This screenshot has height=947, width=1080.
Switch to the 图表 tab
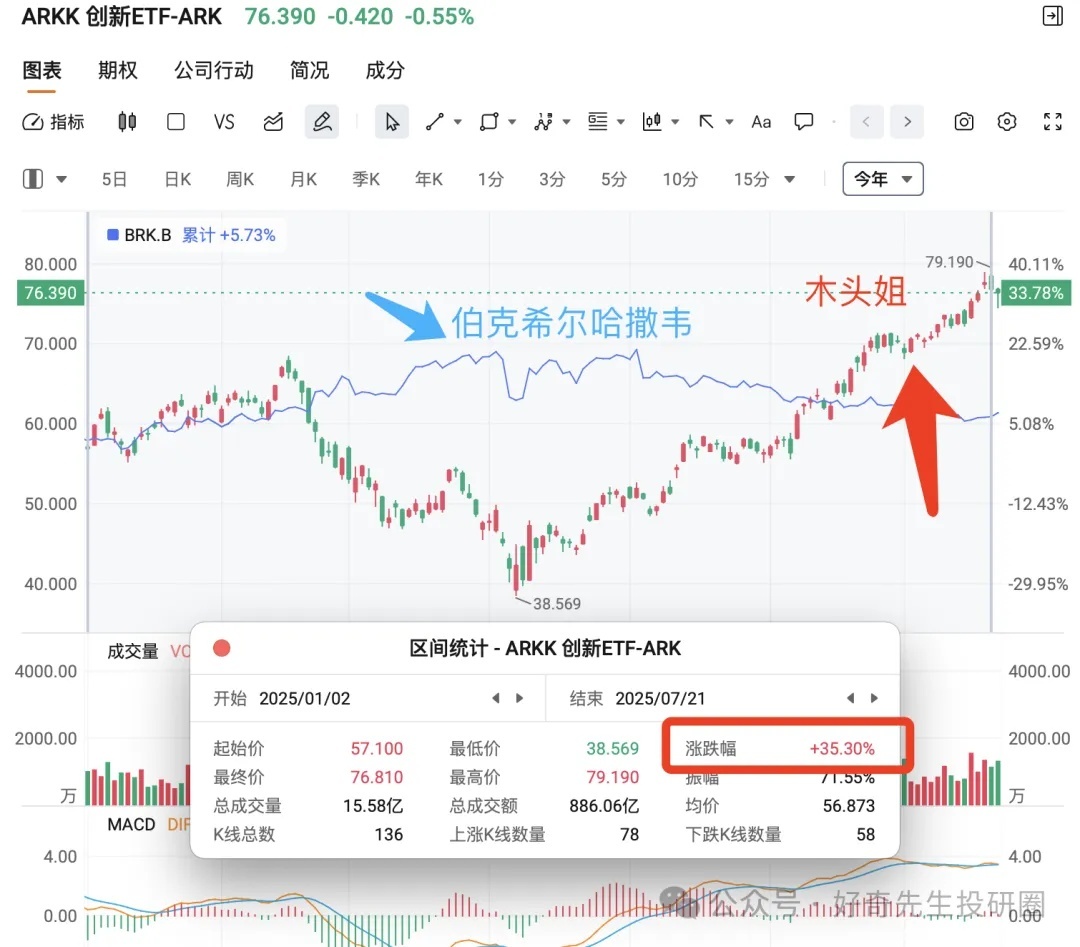42,70
